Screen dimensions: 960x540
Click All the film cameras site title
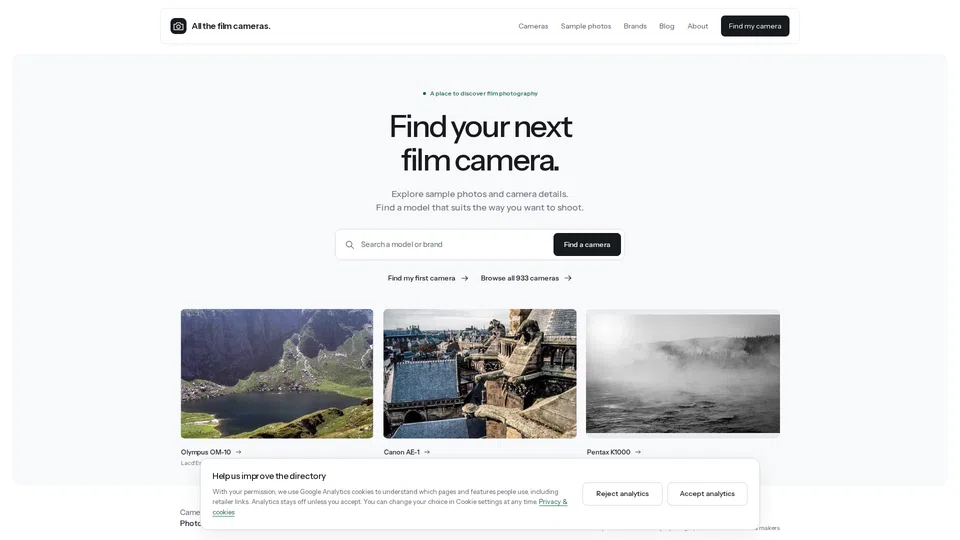231,26
